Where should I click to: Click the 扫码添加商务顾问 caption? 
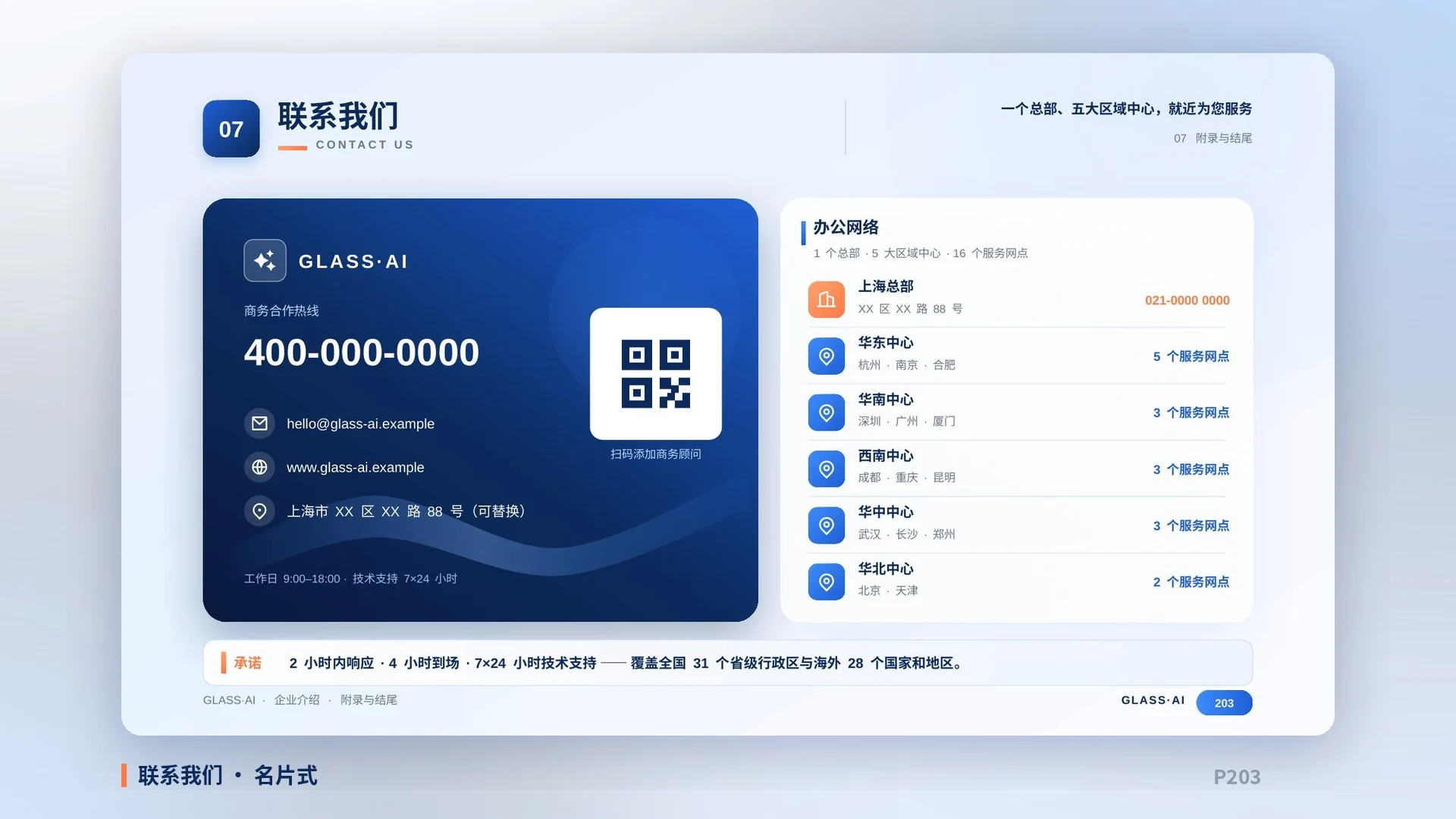point(656,454)
